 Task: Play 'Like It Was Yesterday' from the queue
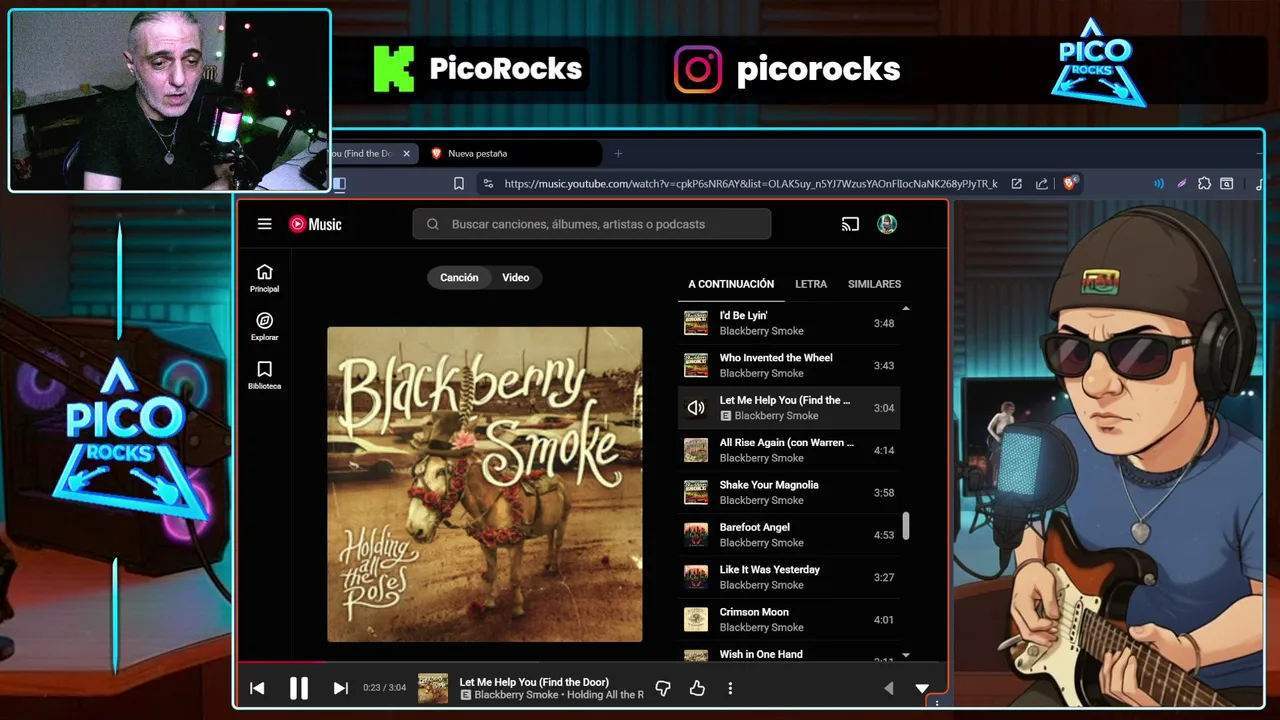point(789,577)
